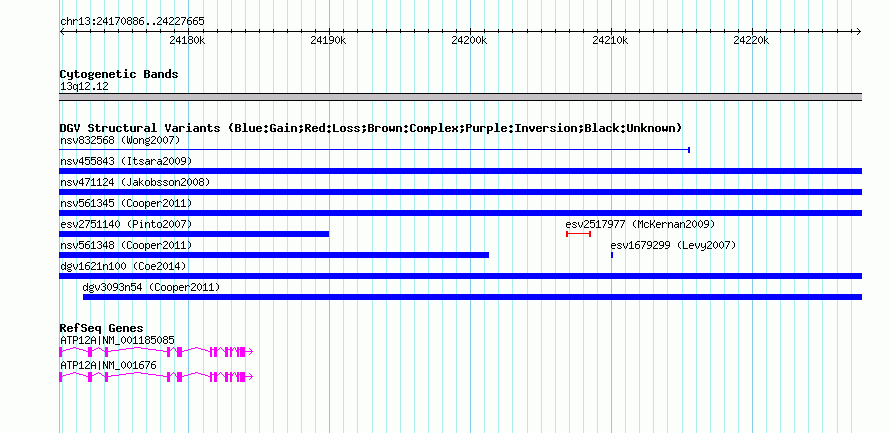Click the blue bar under nsv455843
Viewport: 890px width, 433px height.
[x=460, y=171]
